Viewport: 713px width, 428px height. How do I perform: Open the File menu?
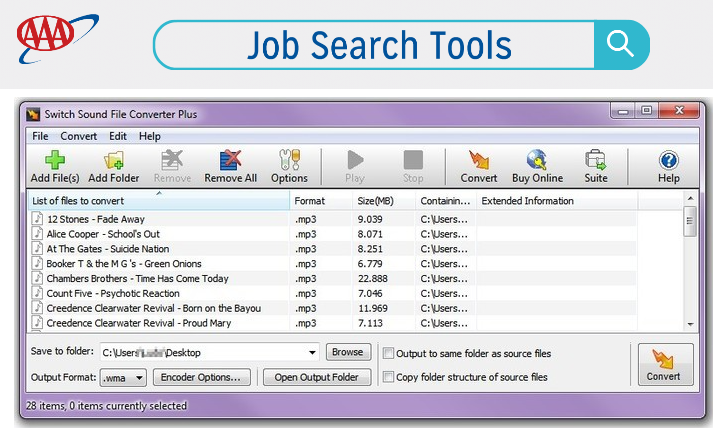tap(40, 136)
